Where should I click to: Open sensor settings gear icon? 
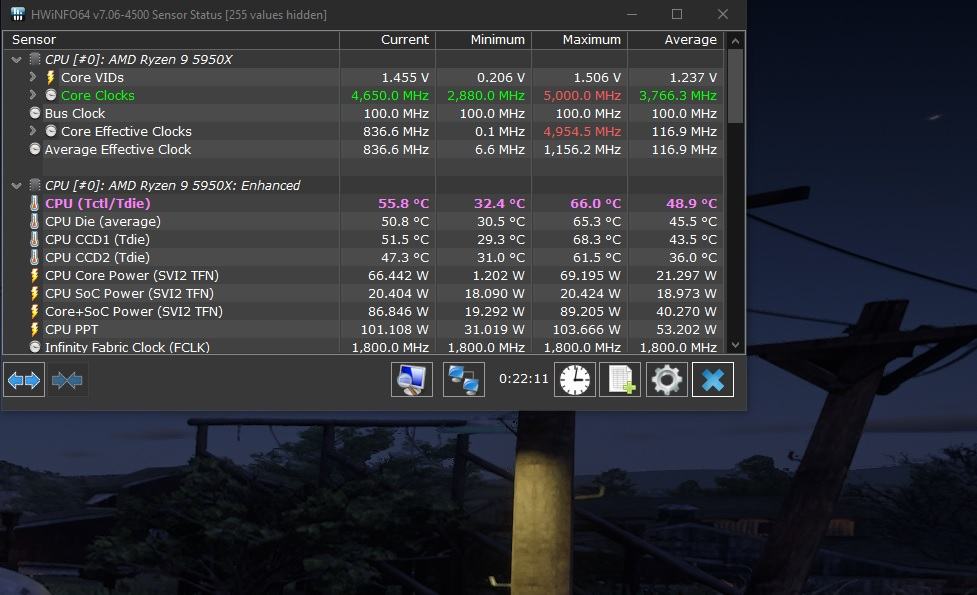667,379
